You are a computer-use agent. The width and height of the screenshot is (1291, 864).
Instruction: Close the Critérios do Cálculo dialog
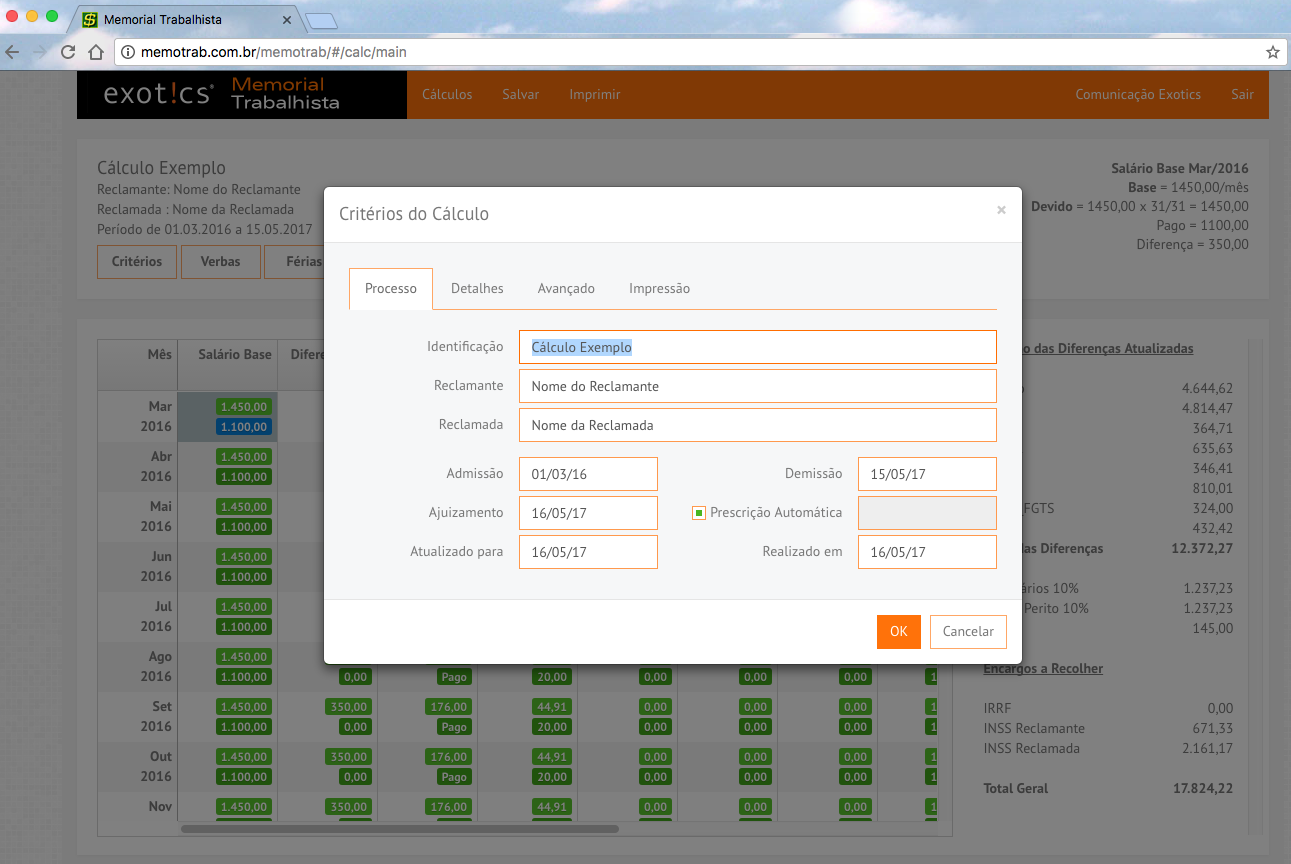click(1001, 210)
